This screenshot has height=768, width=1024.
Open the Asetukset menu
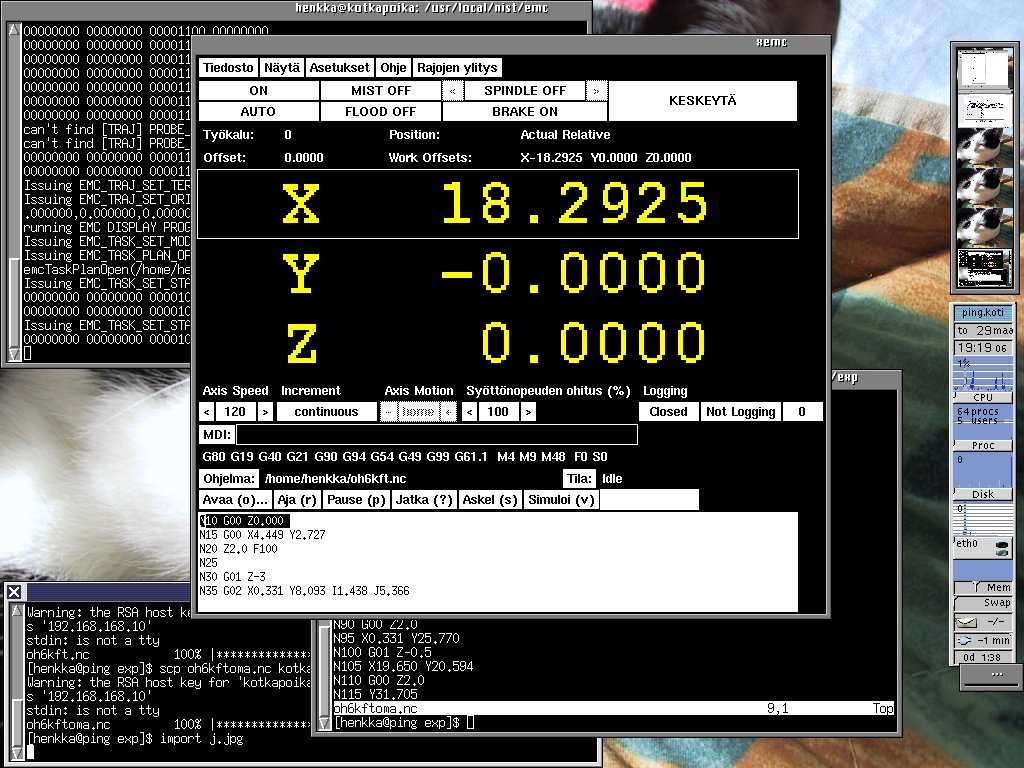[339, 68]
